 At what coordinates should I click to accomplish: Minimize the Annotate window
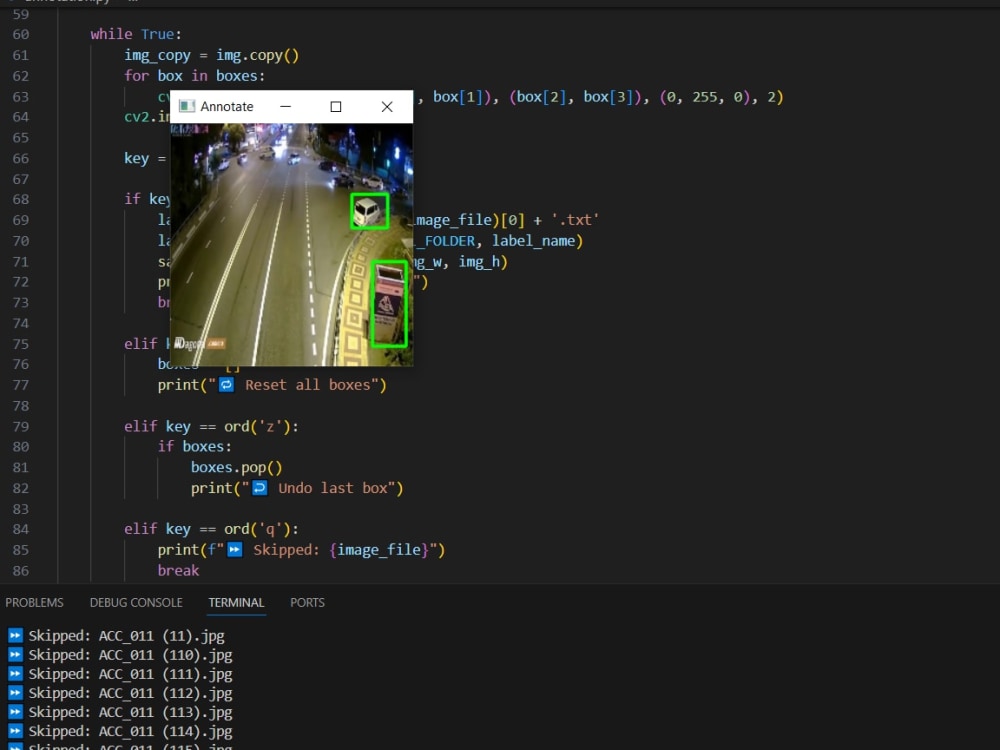pos(286,107)
